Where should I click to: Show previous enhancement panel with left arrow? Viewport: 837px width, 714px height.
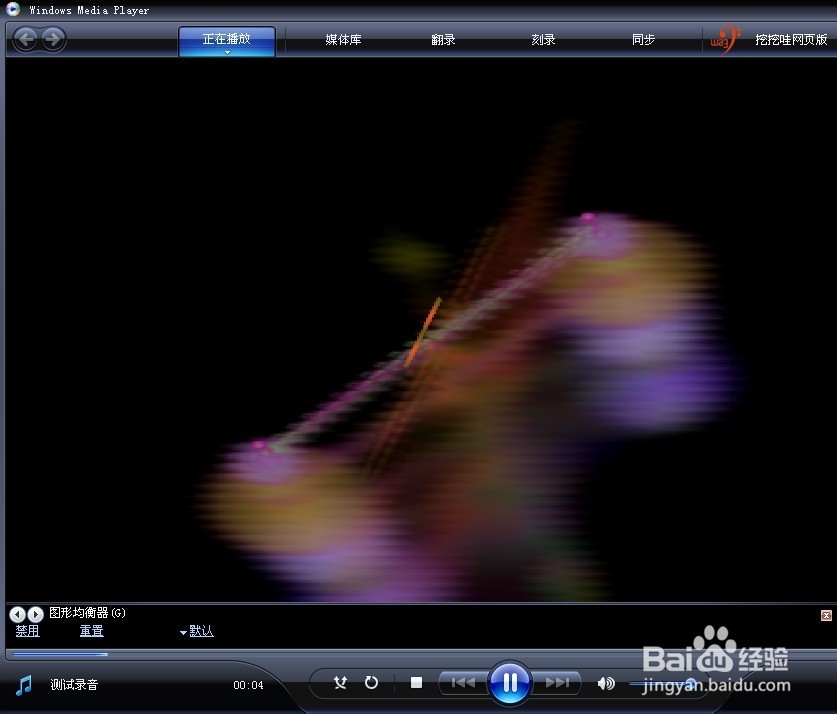pyautogui.click(x=17, y=614)
